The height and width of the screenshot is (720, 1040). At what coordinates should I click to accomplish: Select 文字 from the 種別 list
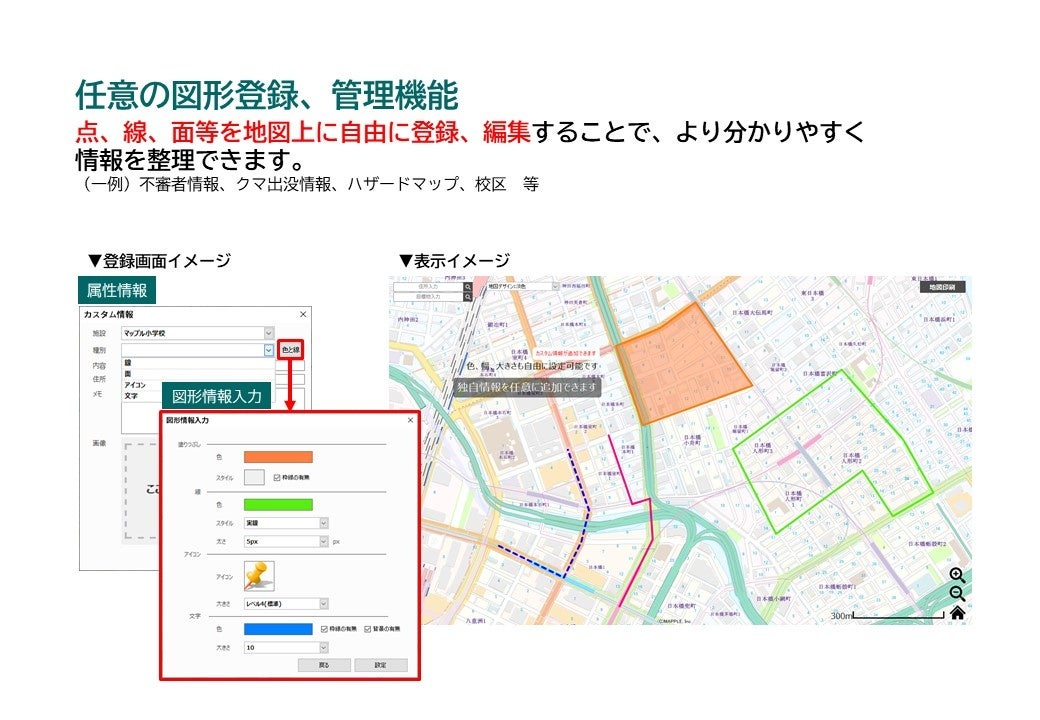tap(132, 396)
